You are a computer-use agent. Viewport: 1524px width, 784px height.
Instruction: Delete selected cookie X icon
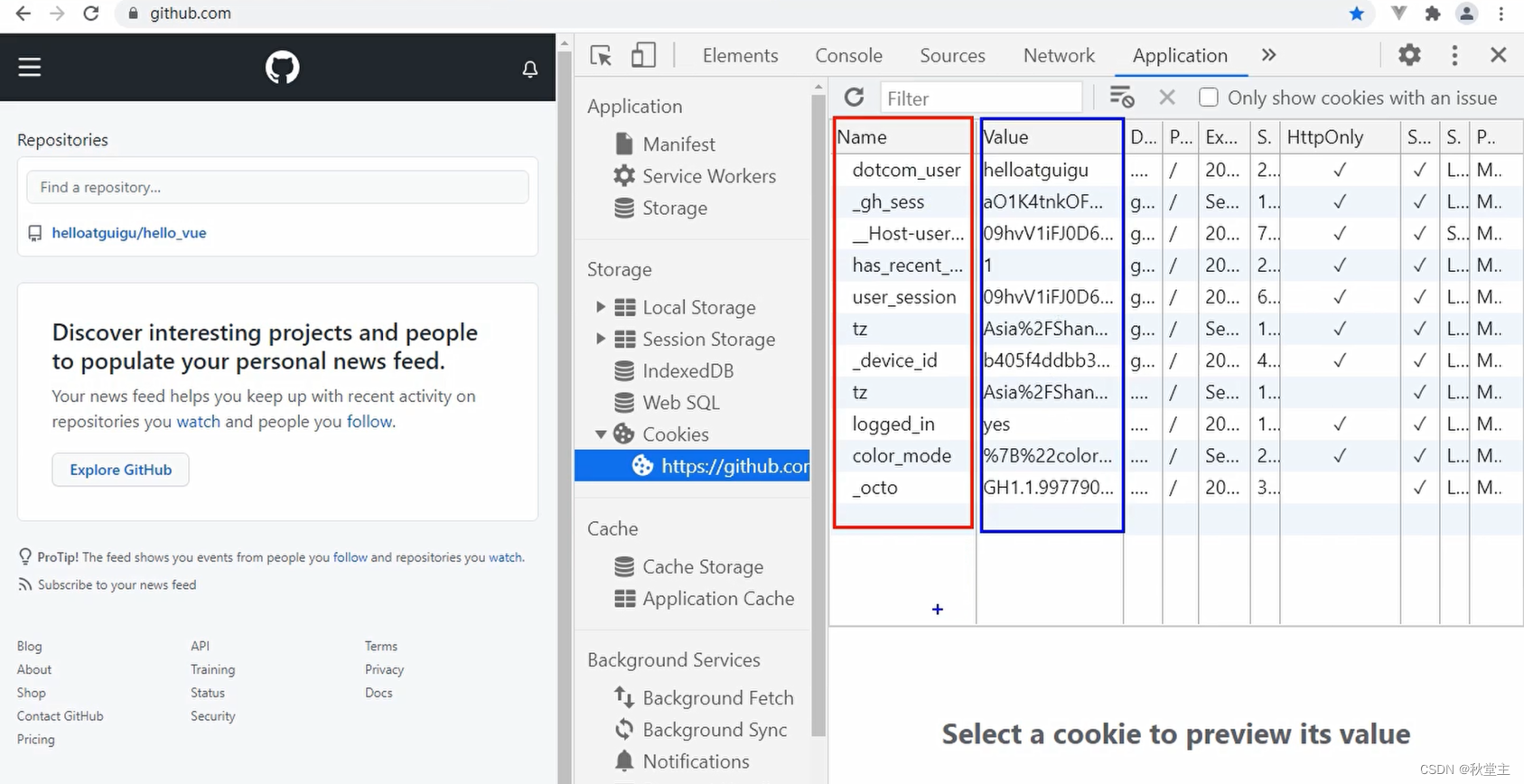pyautogui.click(x=1167, y=97)
